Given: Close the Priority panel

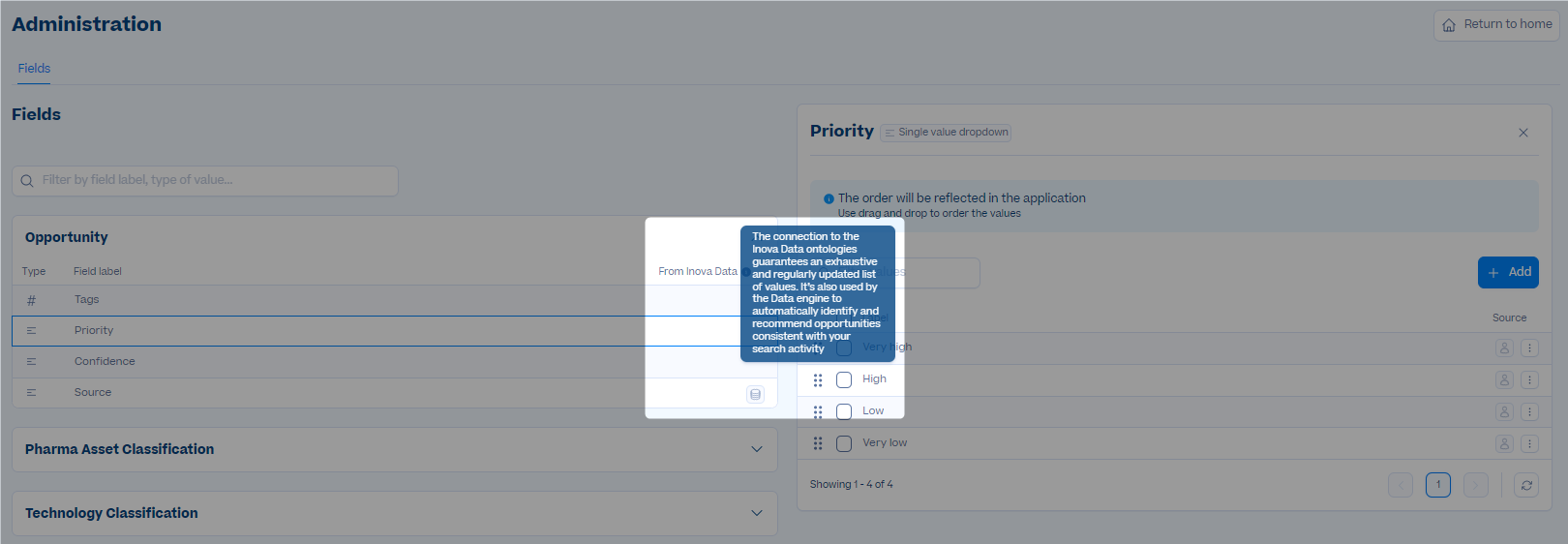Looking at the screenshot, I should click(x=1523, y=133).
